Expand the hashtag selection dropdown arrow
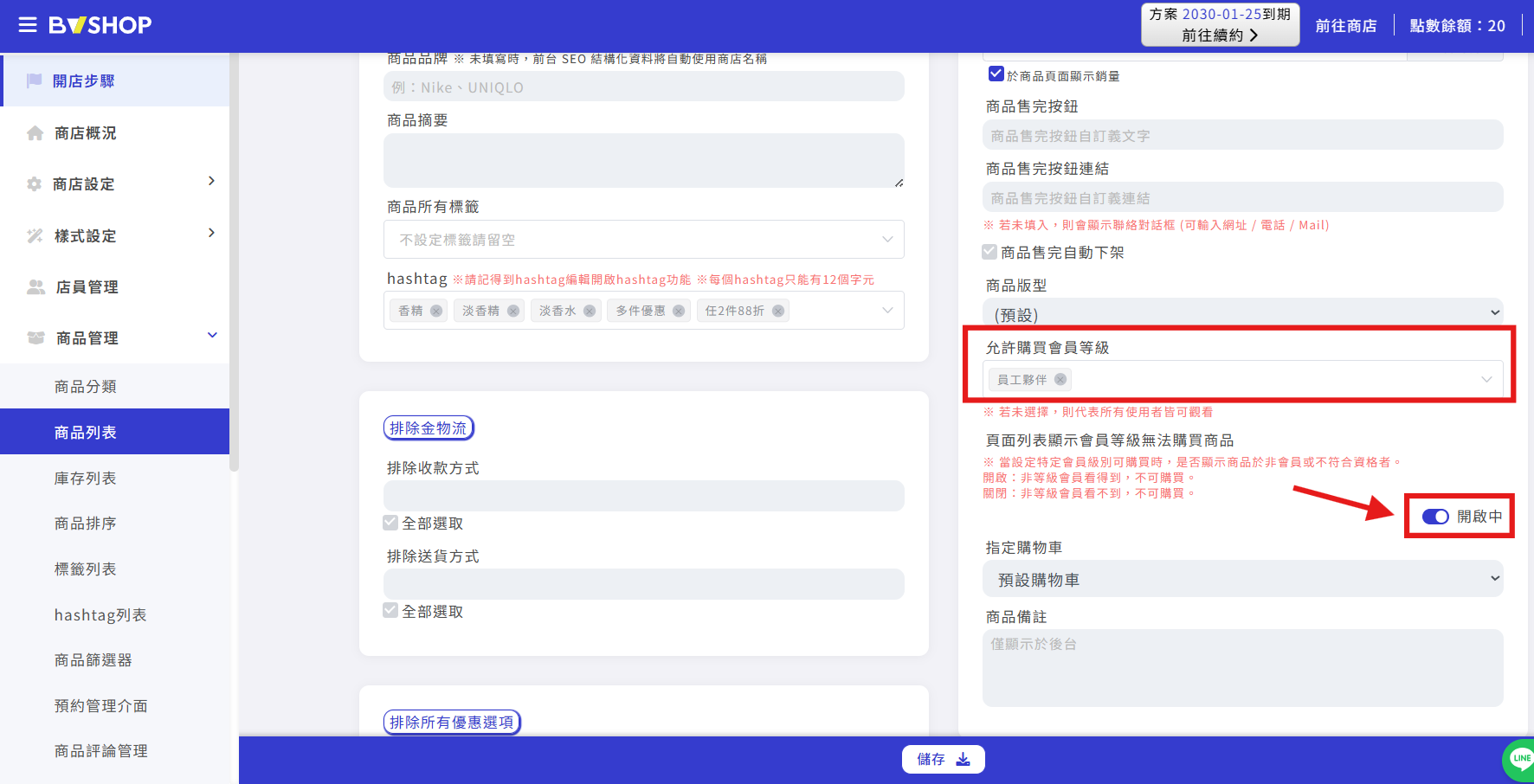Viewport: 1534px width, 784px height. (x=887, y=311)
